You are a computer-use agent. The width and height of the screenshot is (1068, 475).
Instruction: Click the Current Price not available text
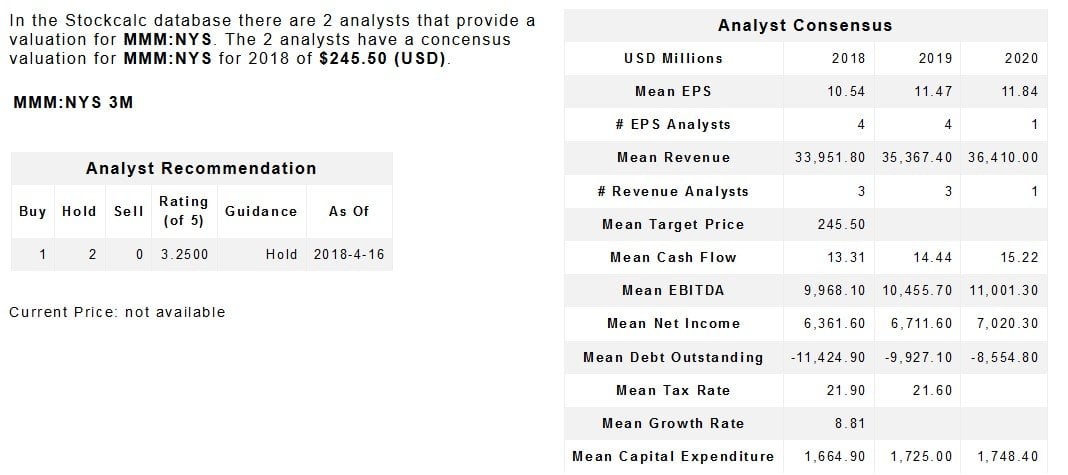pos(117,312)
